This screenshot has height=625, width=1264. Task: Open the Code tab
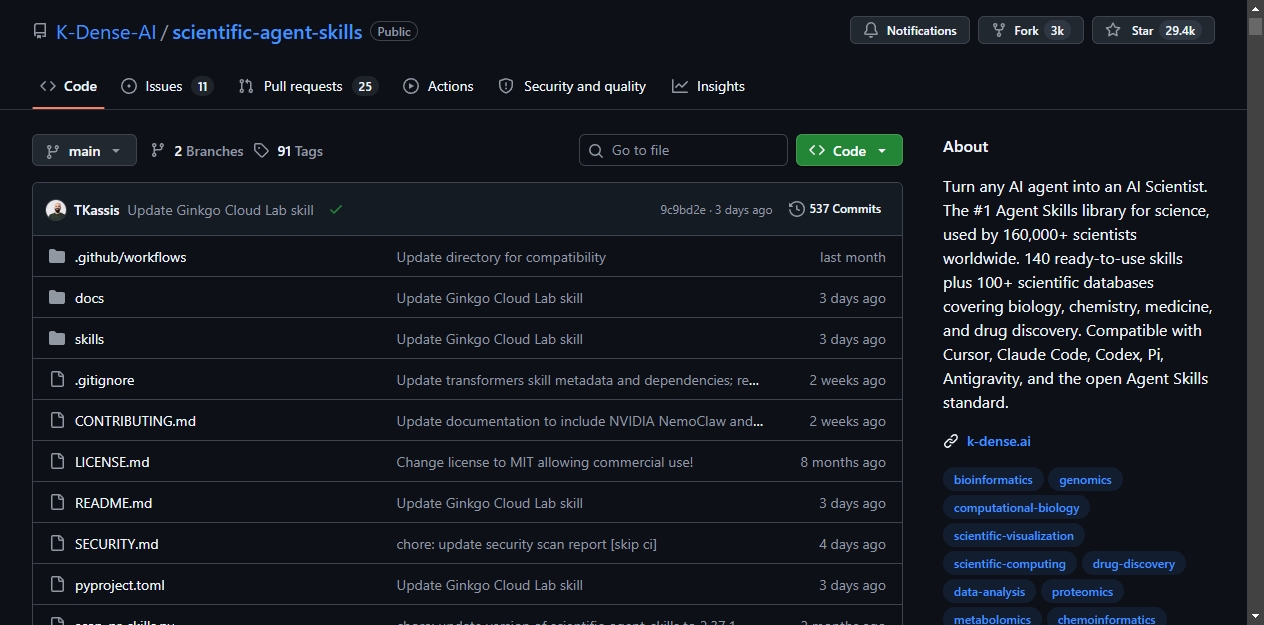pos(68,86)
